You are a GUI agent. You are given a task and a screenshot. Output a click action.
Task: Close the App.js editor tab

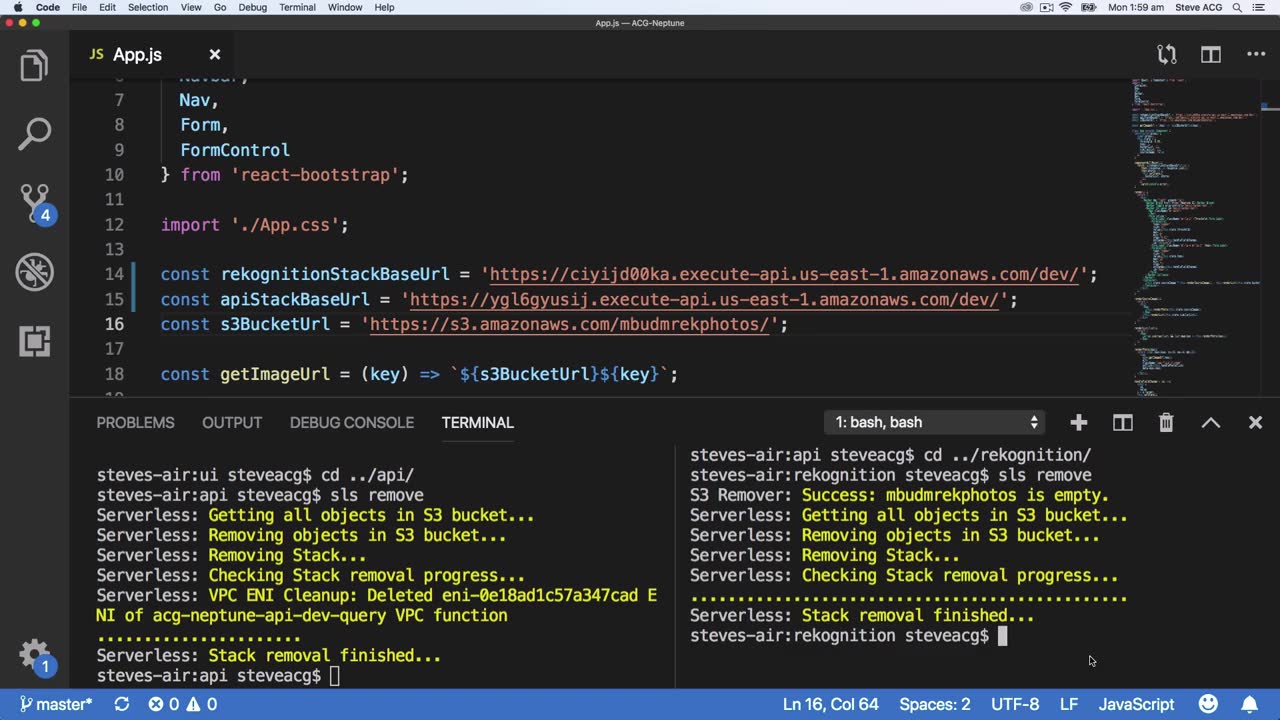click(214, 55)
